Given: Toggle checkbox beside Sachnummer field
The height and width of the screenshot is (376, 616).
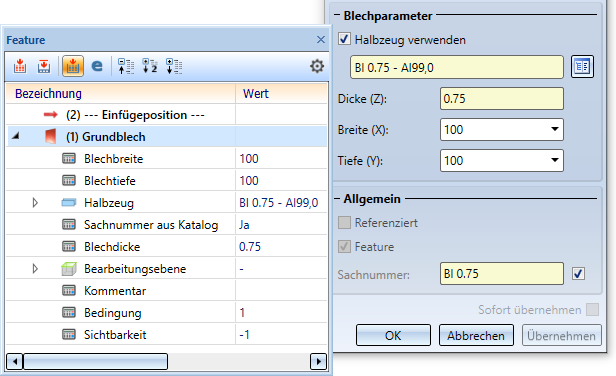Looking at the screenshot, I should 578,273.
